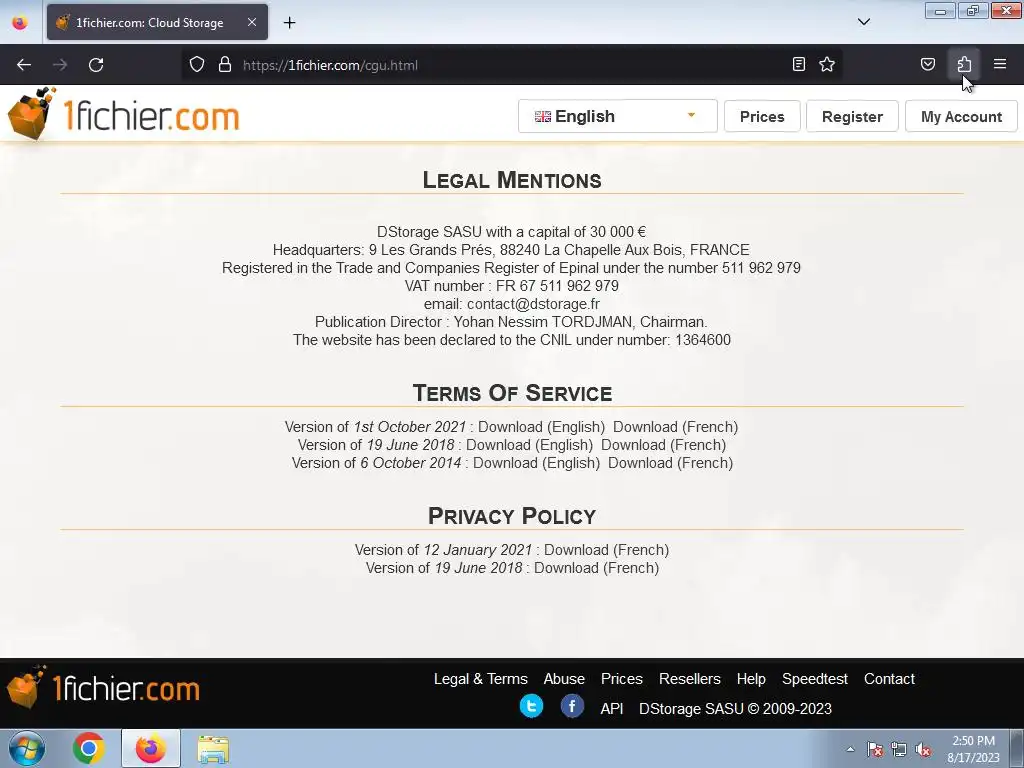1024x768 pixels.
Task: Open Firefox View icon in tab bar
Action: tap(20, 23)
